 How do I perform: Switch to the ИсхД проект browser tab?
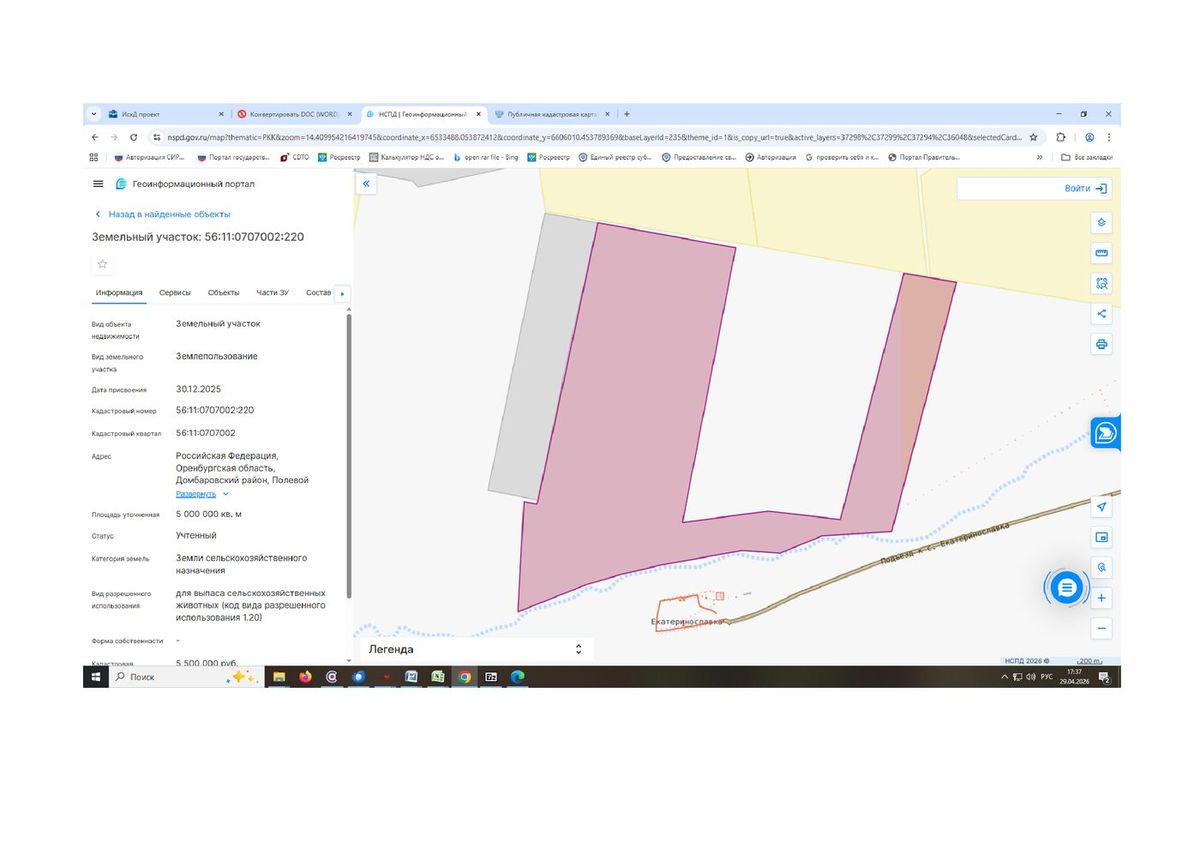167,114
